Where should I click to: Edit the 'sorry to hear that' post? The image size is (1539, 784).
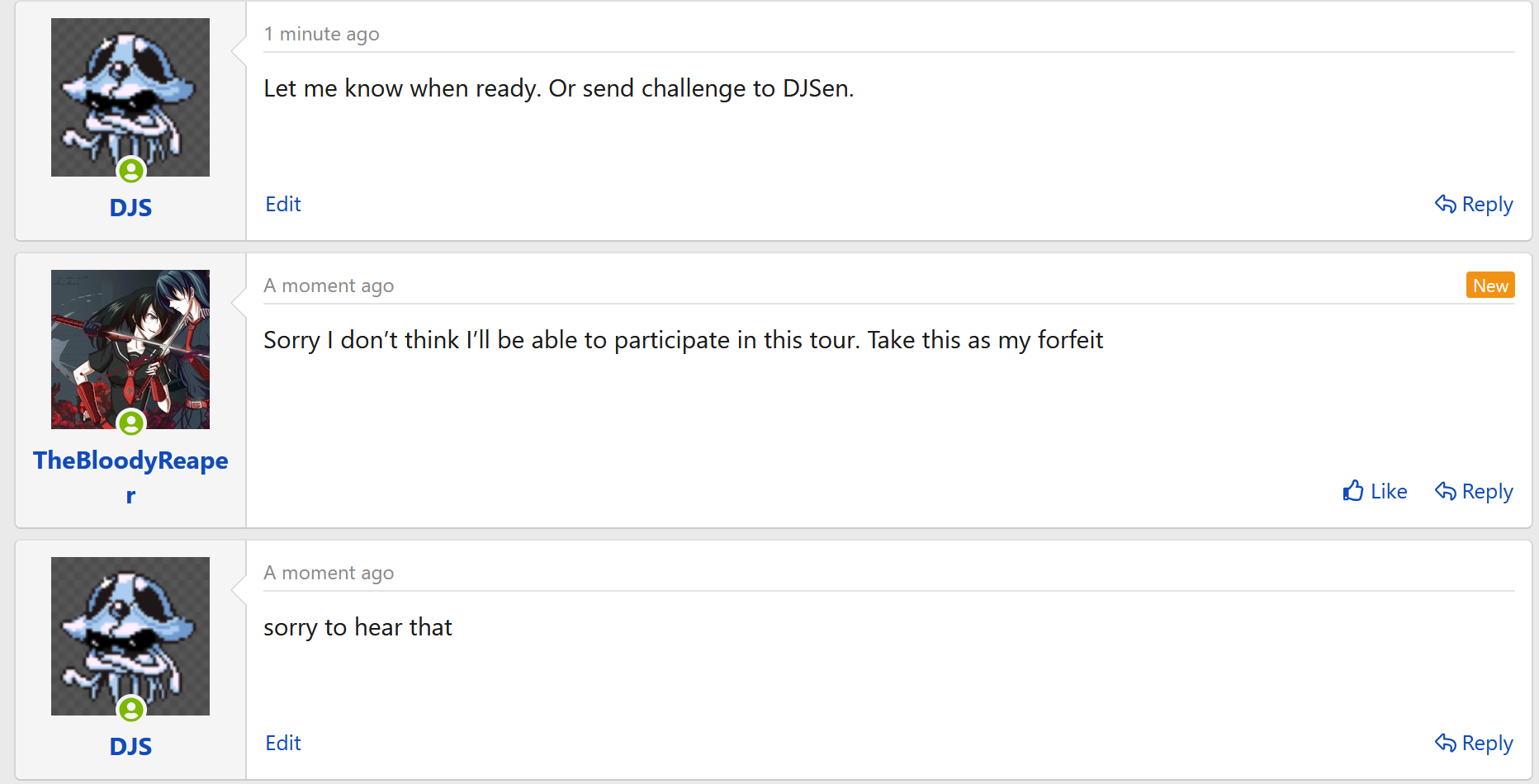click(x=282, y=743)
